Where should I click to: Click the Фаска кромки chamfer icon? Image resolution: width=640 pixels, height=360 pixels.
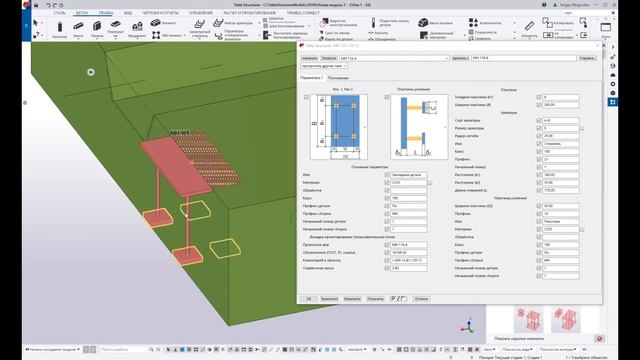point(423,22)
